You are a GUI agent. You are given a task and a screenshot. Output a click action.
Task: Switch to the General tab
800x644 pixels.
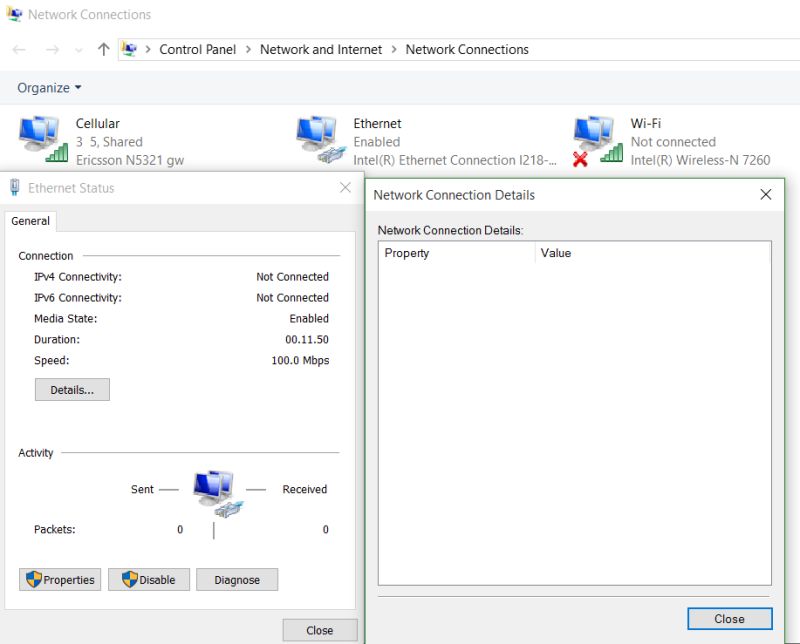[30, 221]
